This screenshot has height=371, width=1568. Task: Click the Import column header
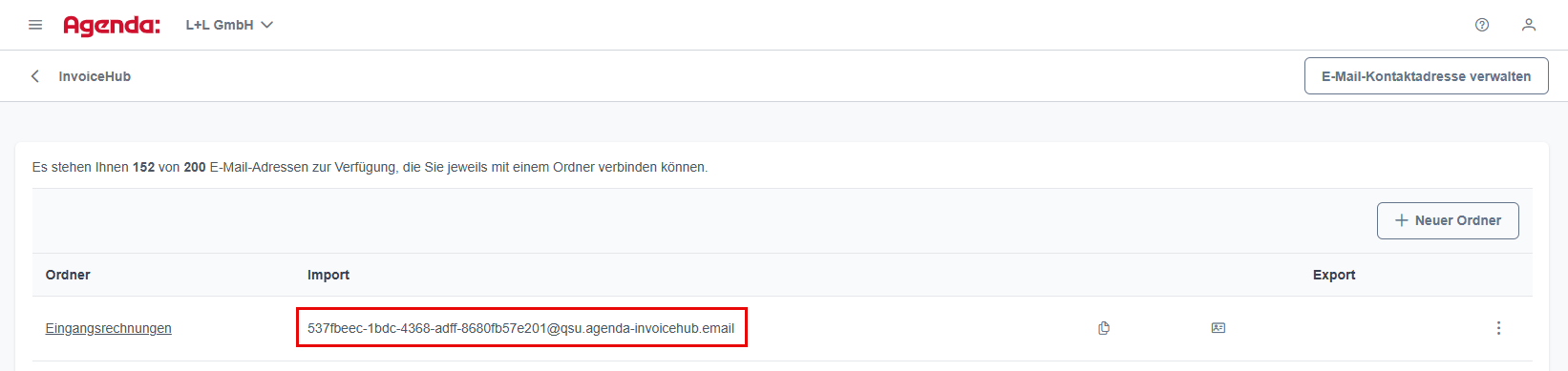tap(328, 275)
